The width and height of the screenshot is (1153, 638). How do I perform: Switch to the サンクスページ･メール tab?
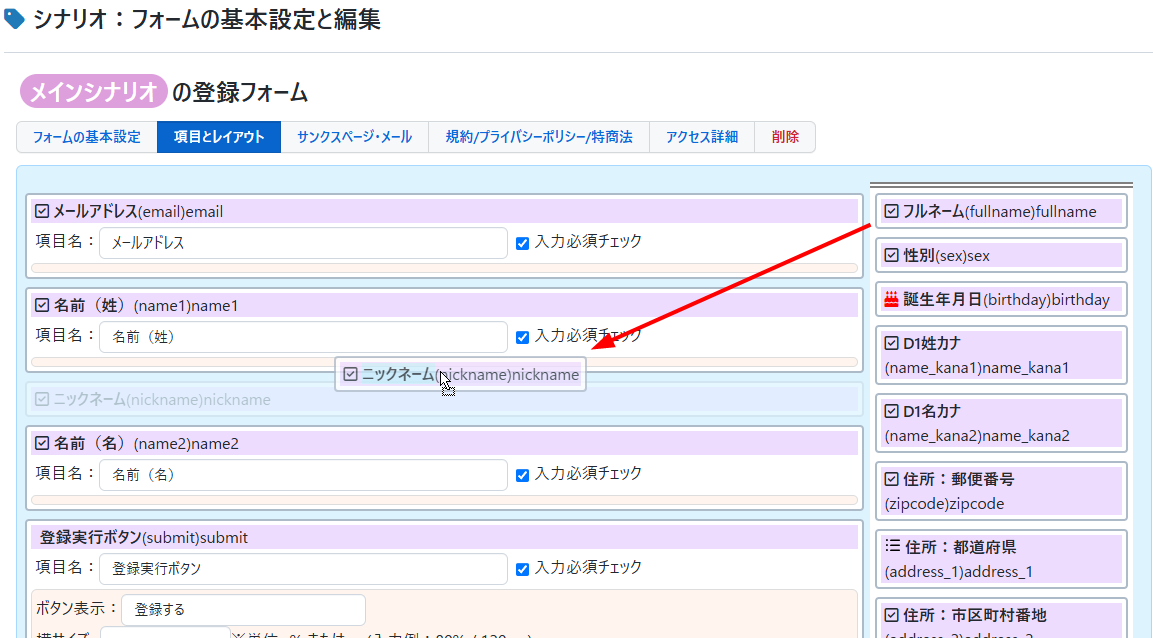coord(354,137)
